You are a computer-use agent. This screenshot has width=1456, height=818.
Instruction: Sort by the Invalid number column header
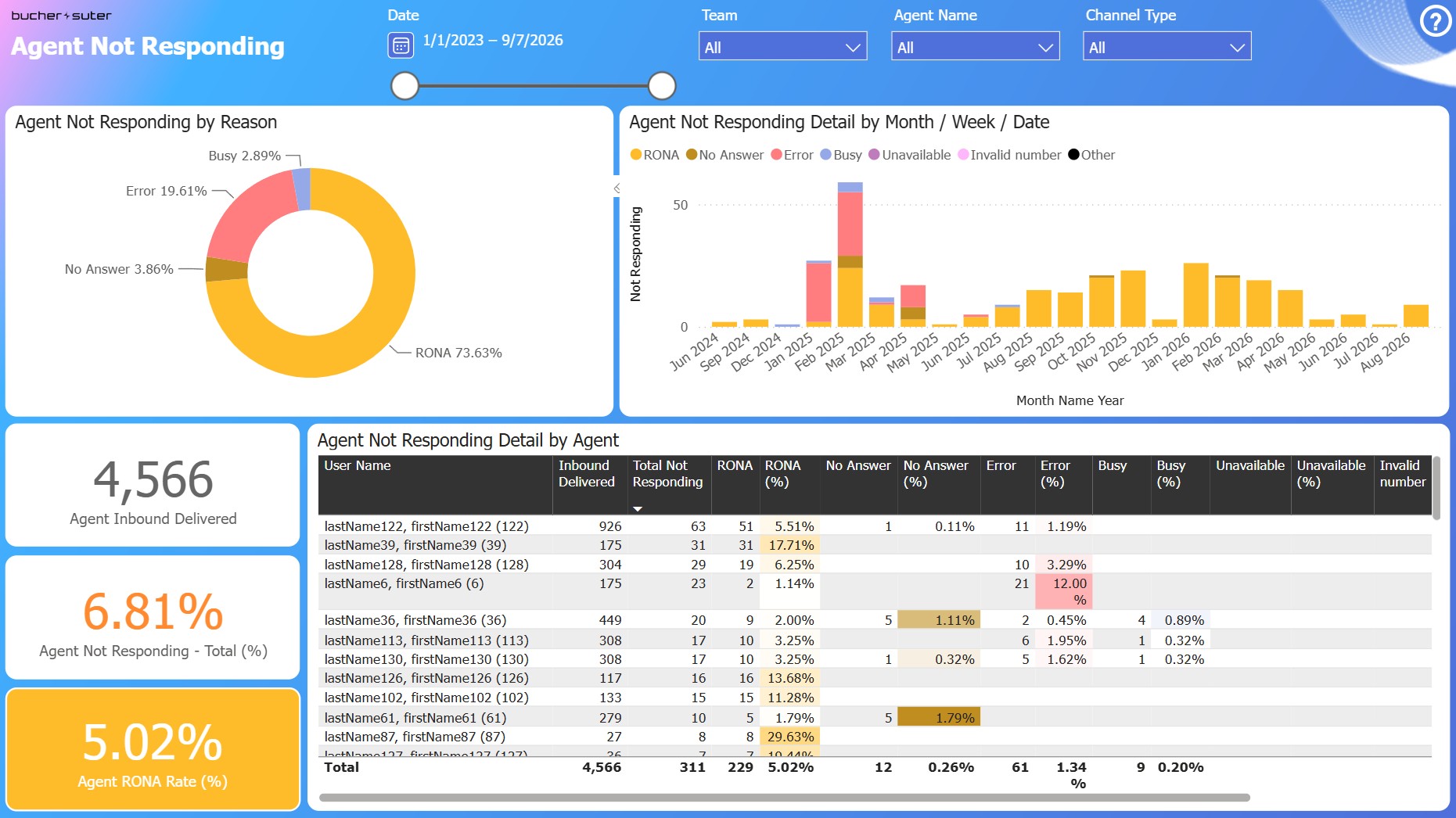pyautogui.click(x=1403, y=485)
